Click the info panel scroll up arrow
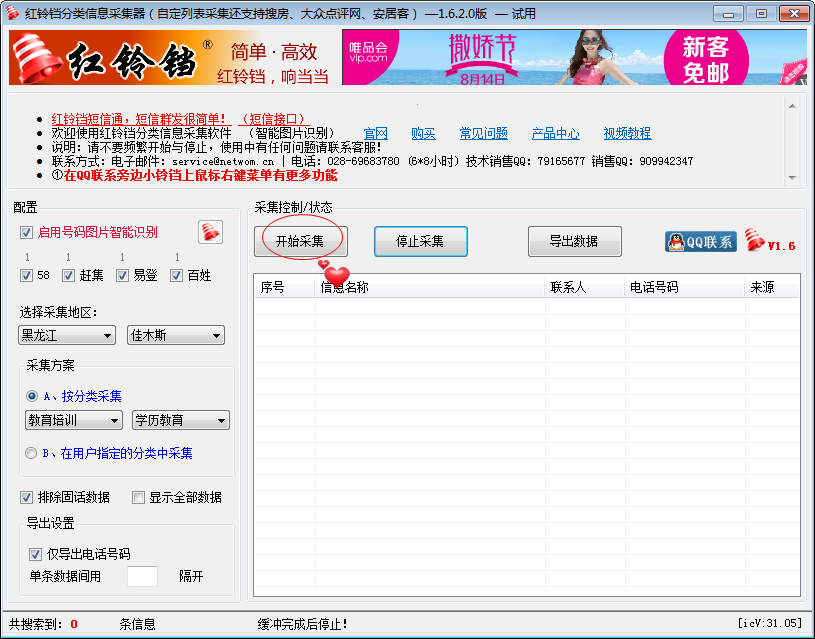Image resolution: width=815 pixels, height=639 pixels. (792, 106)
